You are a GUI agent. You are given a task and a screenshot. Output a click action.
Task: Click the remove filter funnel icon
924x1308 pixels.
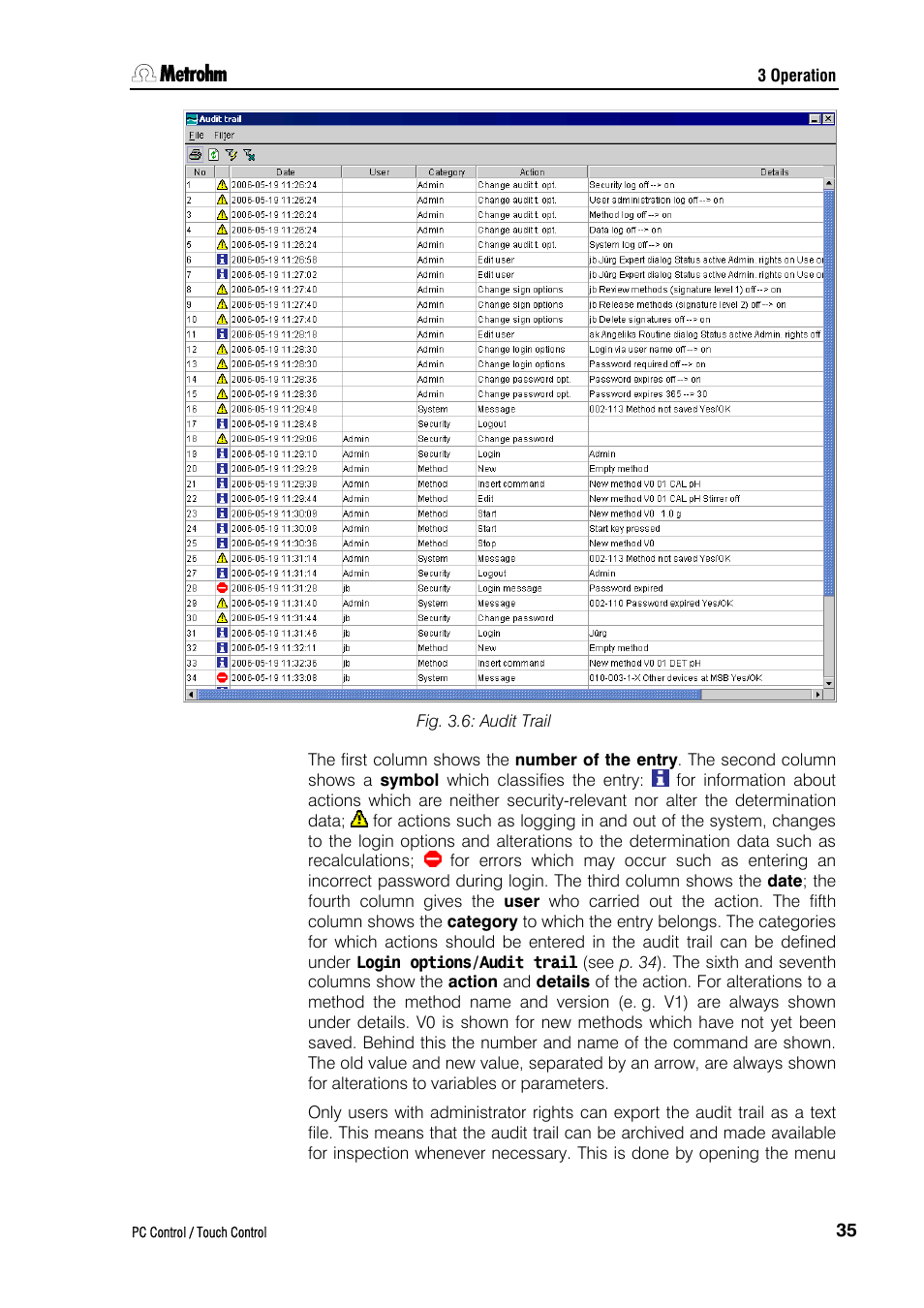tap(249, 154)
